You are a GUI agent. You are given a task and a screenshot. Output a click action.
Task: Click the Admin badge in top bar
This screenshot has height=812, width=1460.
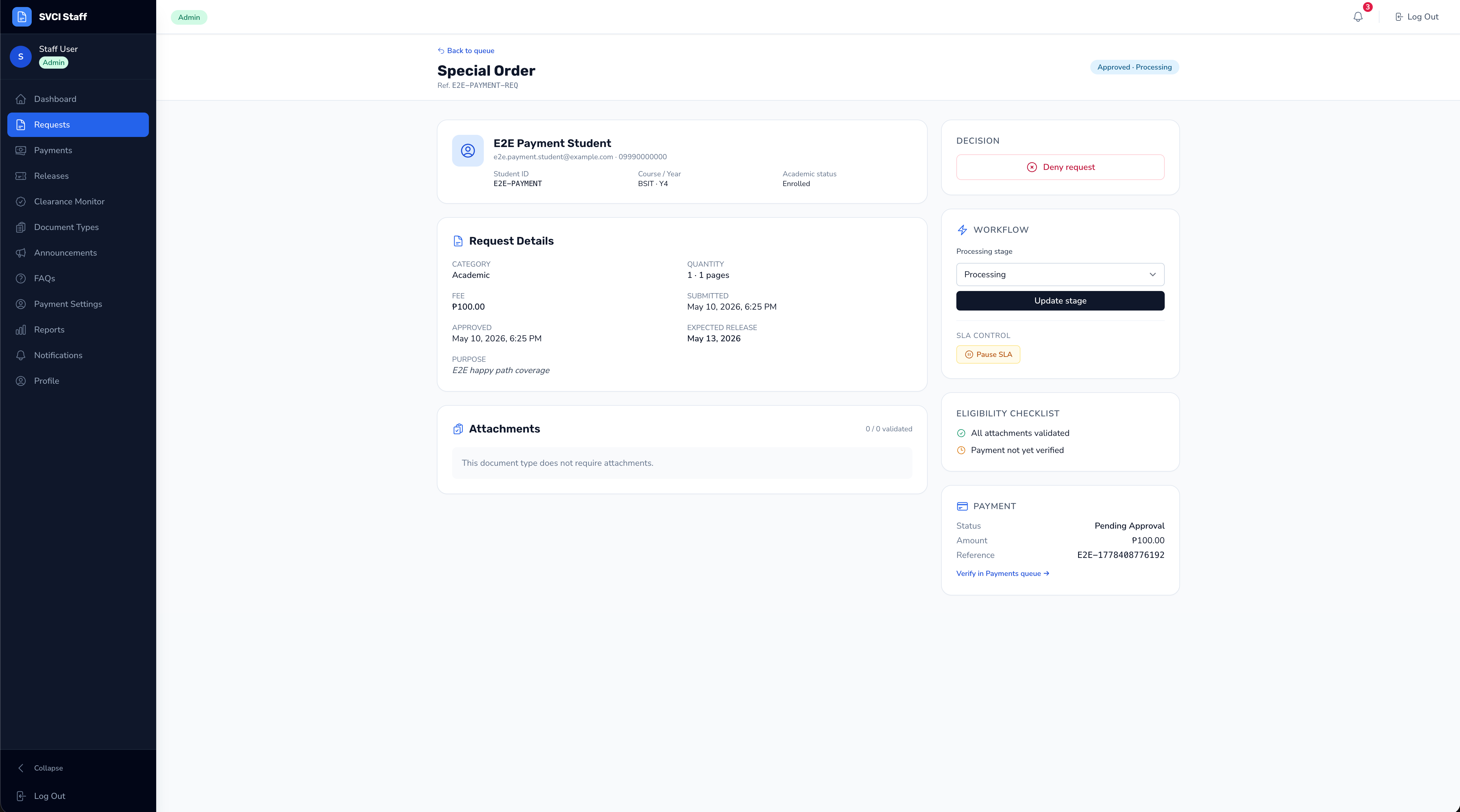(x=189, y=18)
